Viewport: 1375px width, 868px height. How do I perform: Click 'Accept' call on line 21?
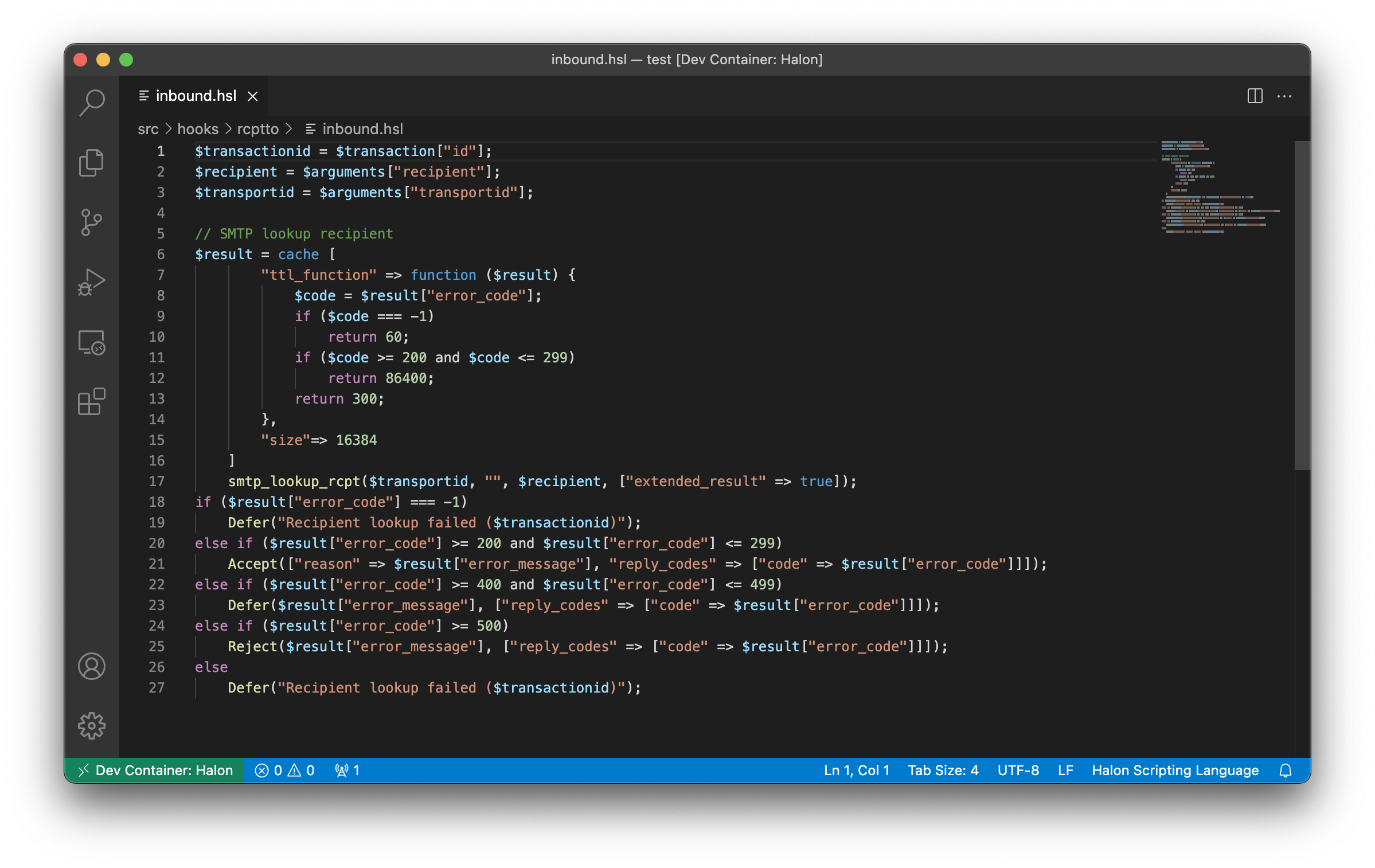coord(253,564)
